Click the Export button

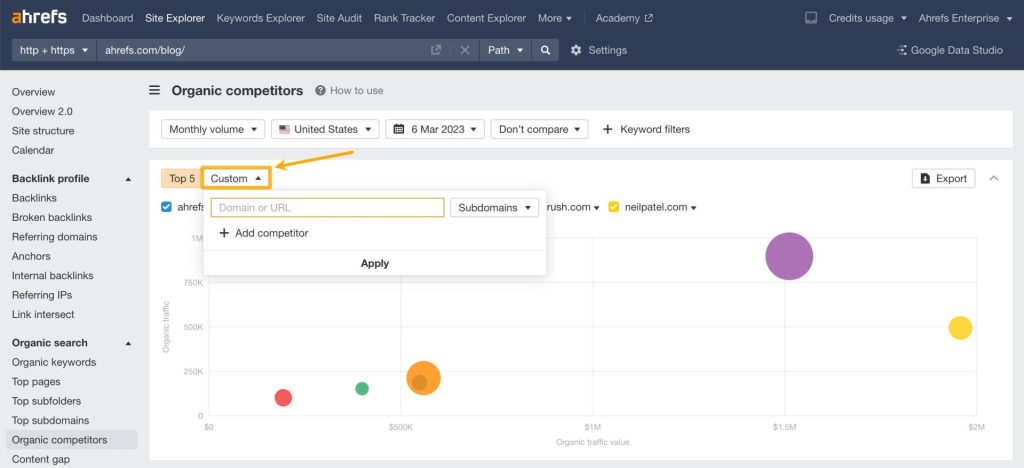943,178
